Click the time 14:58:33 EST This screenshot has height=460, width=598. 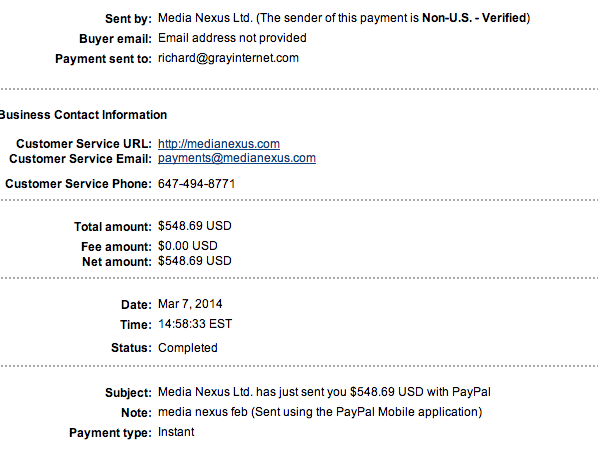(x=195, y=324)
